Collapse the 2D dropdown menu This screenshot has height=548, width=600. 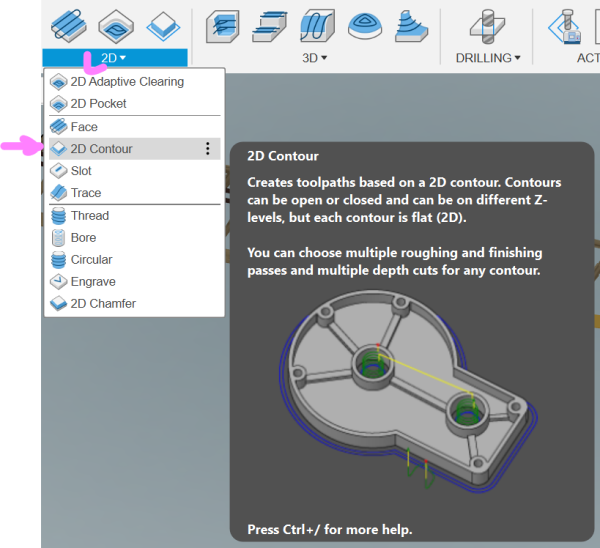click(x=114, y=58)
